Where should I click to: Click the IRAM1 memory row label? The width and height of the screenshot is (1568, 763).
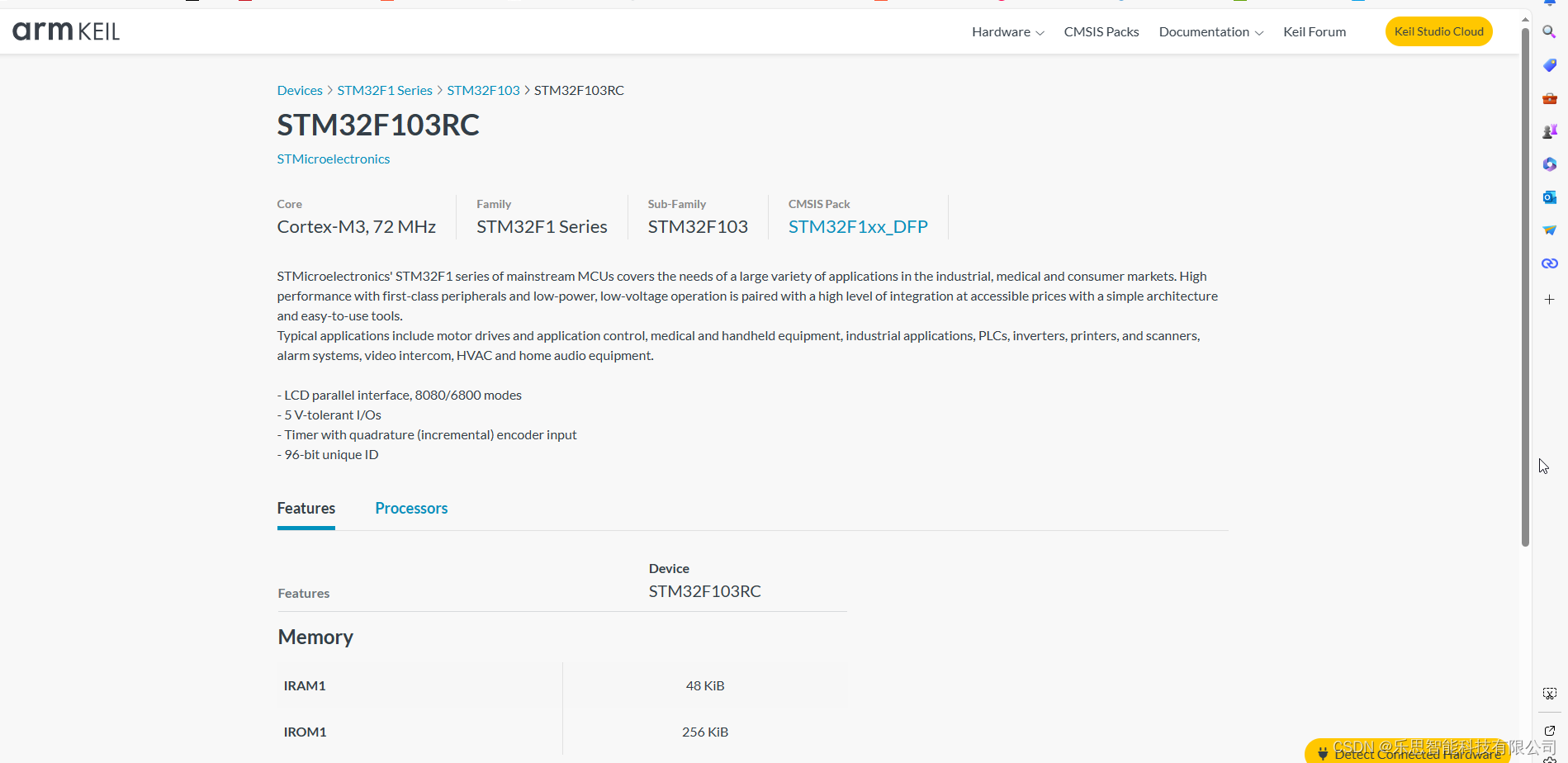pyautogui.click(x=305, y=686)
